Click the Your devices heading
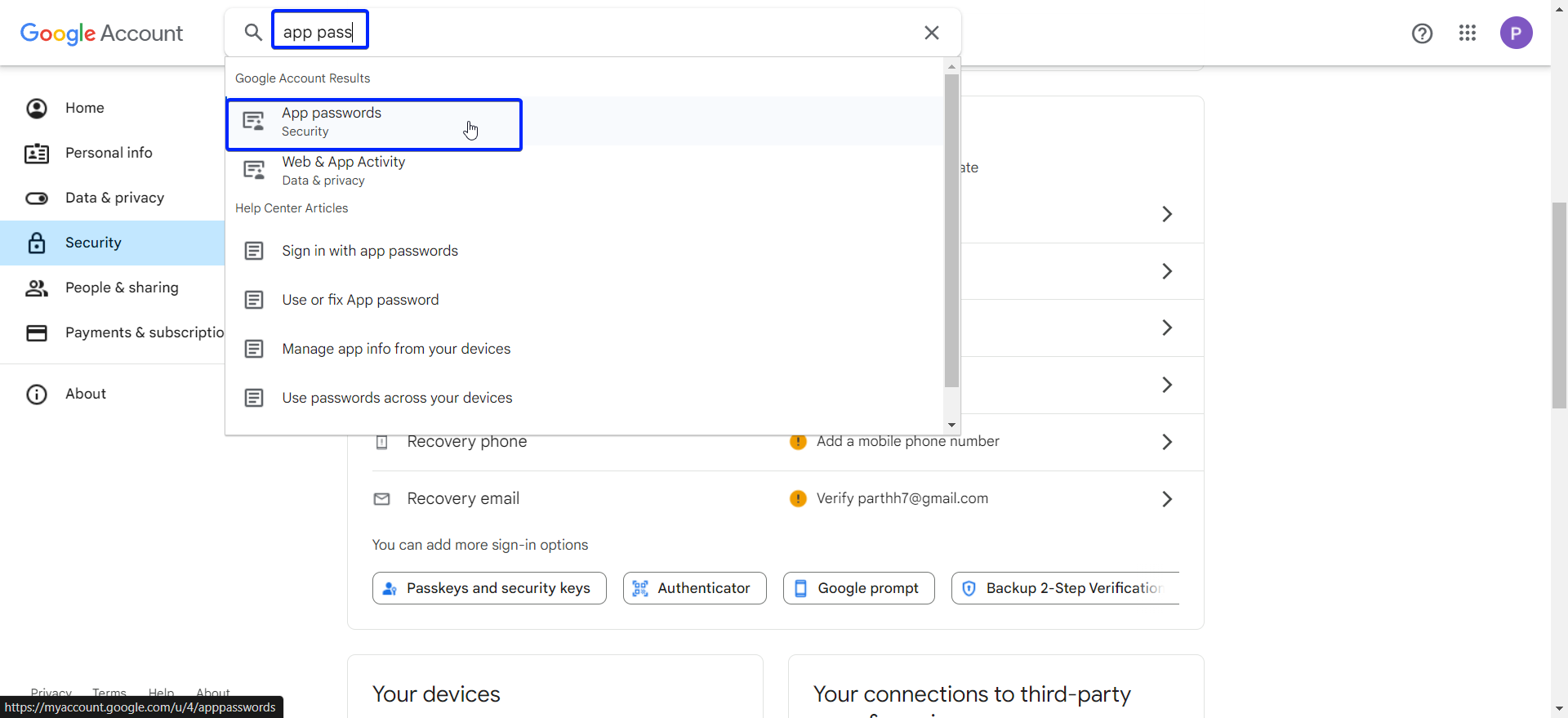 point(436,694)
